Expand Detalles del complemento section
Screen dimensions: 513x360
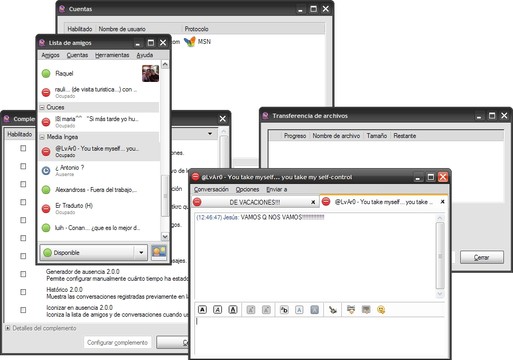(x=8, y=328)
